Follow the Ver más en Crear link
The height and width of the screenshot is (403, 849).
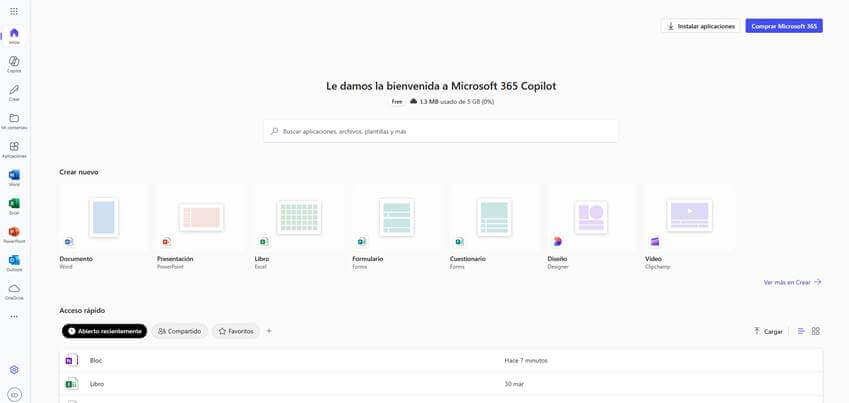click(x=792, y=282)
